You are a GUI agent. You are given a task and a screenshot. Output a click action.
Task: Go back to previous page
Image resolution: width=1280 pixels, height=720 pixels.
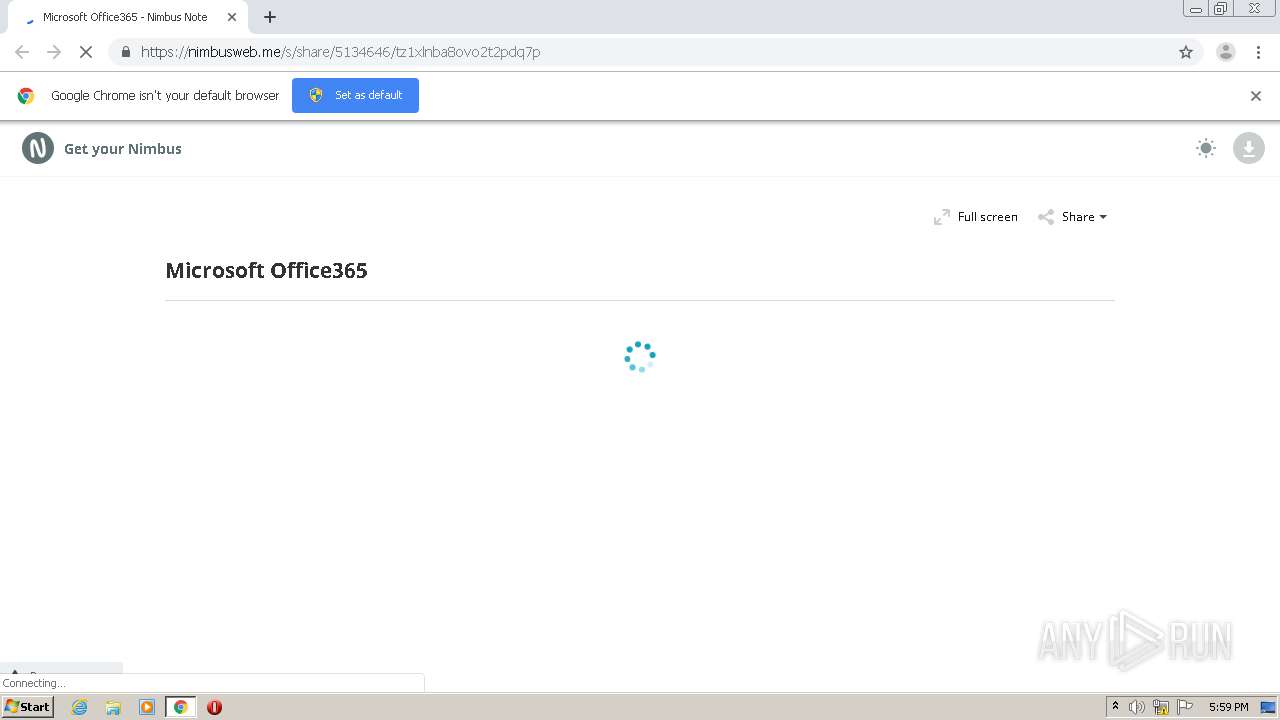coord(22,52)
